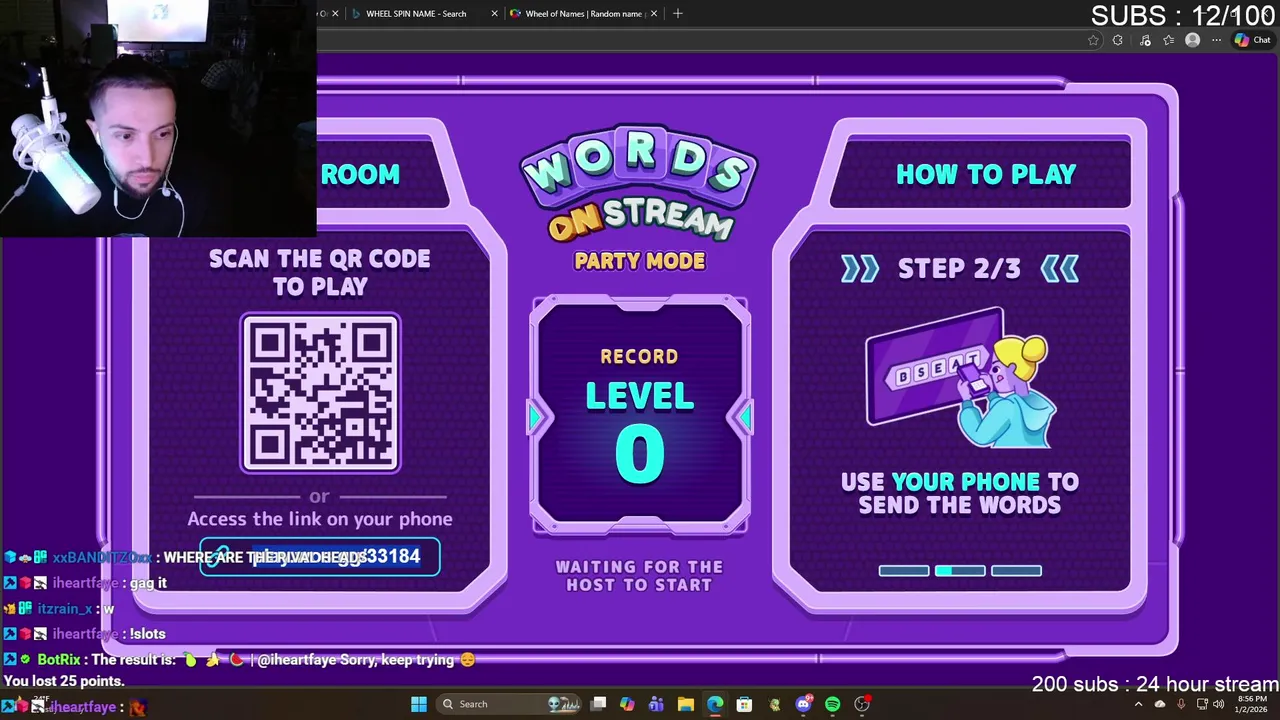Viewport: 1280px width, 720px height.
Task: Select the third how-to-play step indicator
Action: tap(1016, 571)
